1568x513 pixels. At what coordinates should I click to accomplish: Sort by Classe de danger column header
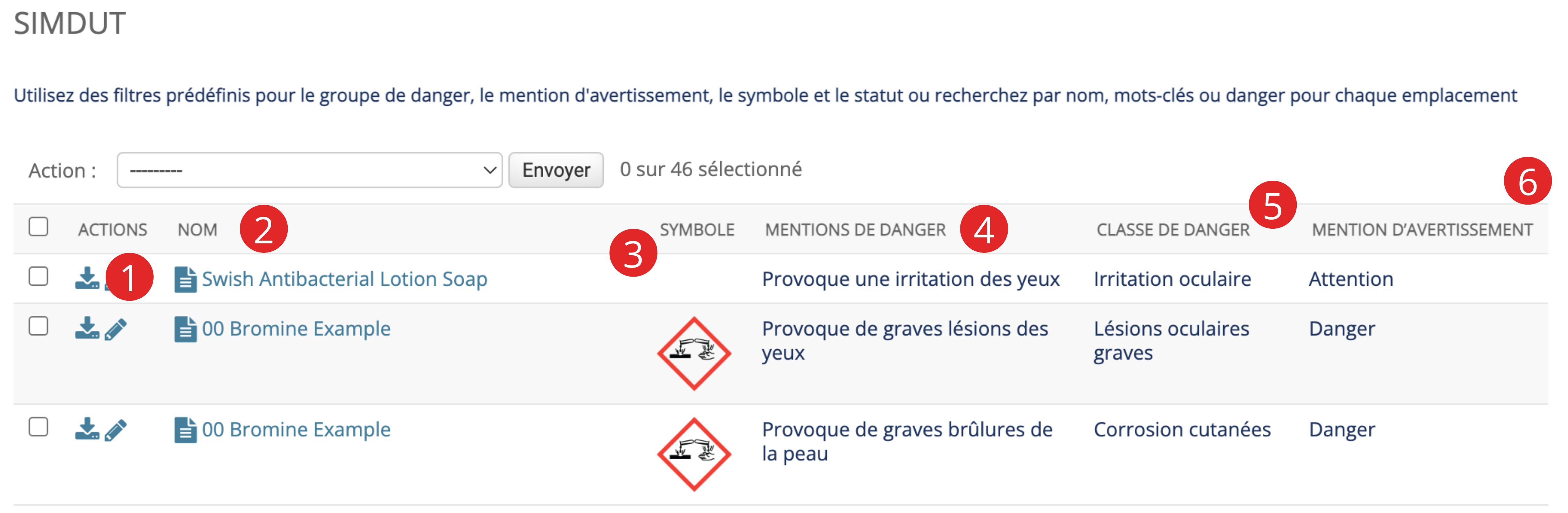[x=1173, y=230]
